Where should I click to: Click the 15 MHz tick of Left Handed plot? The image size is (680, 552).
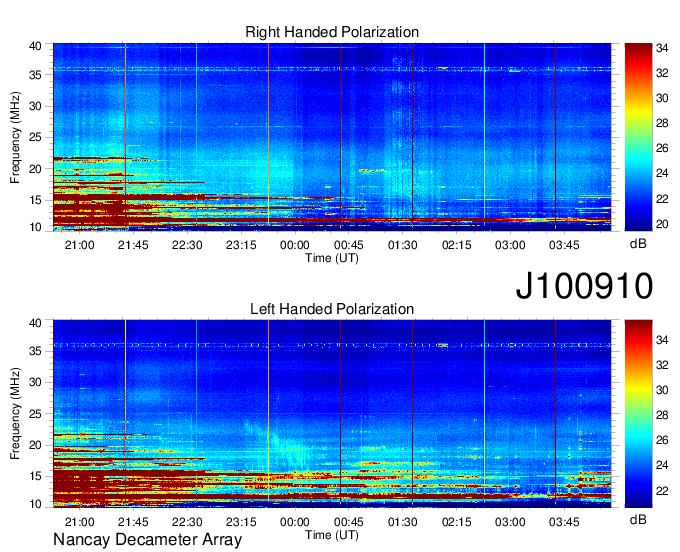click(35, 476)
